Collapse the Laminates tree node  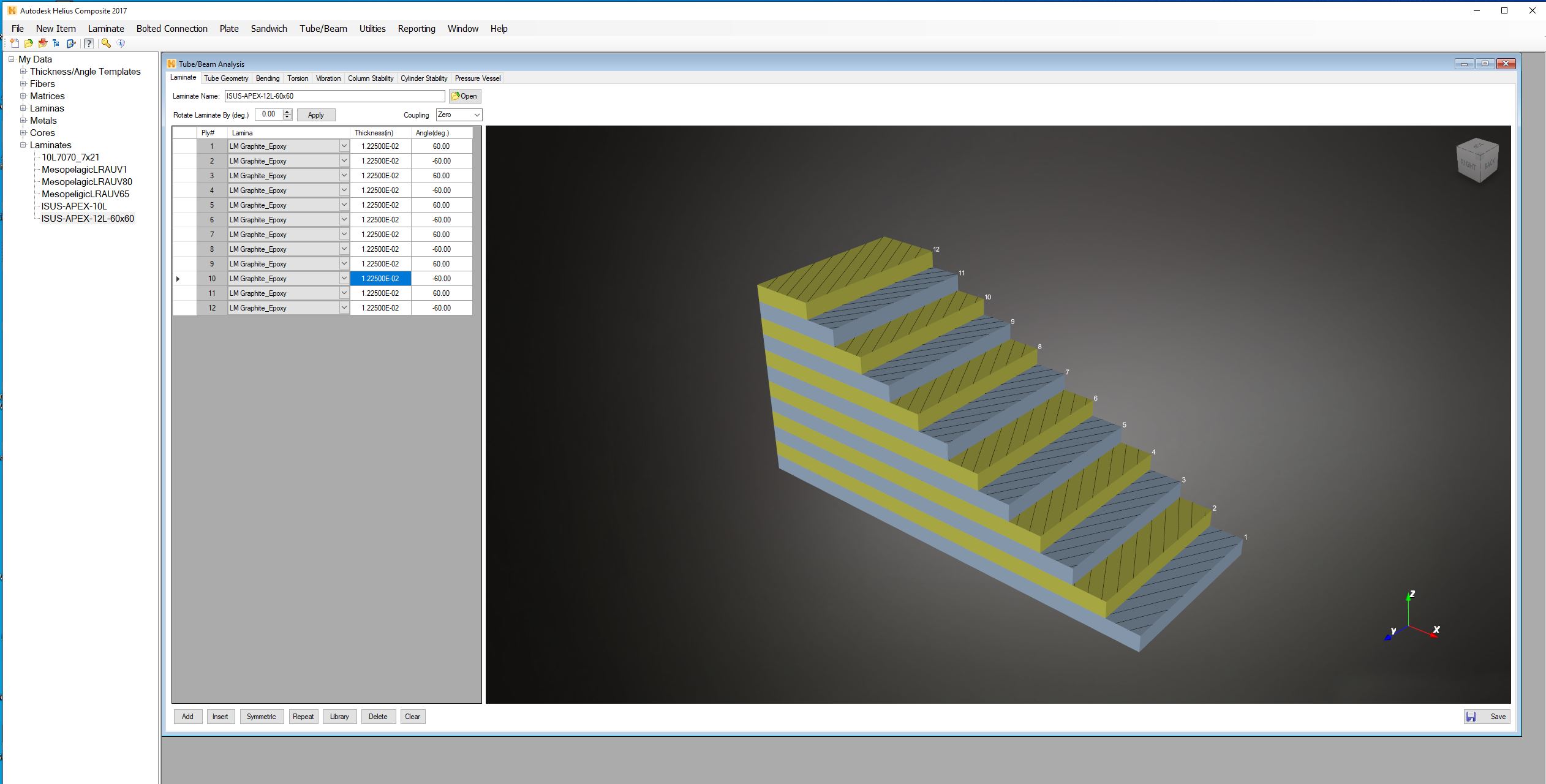[23, 145]
